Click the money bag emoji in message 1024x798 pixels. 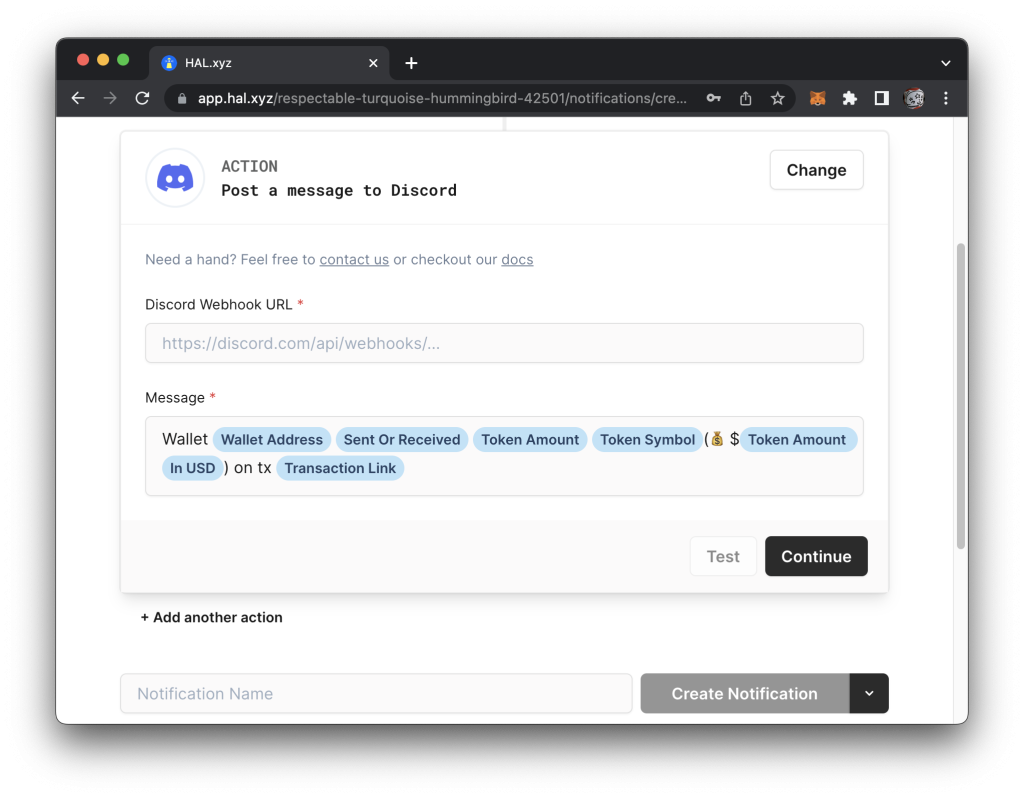717,439
